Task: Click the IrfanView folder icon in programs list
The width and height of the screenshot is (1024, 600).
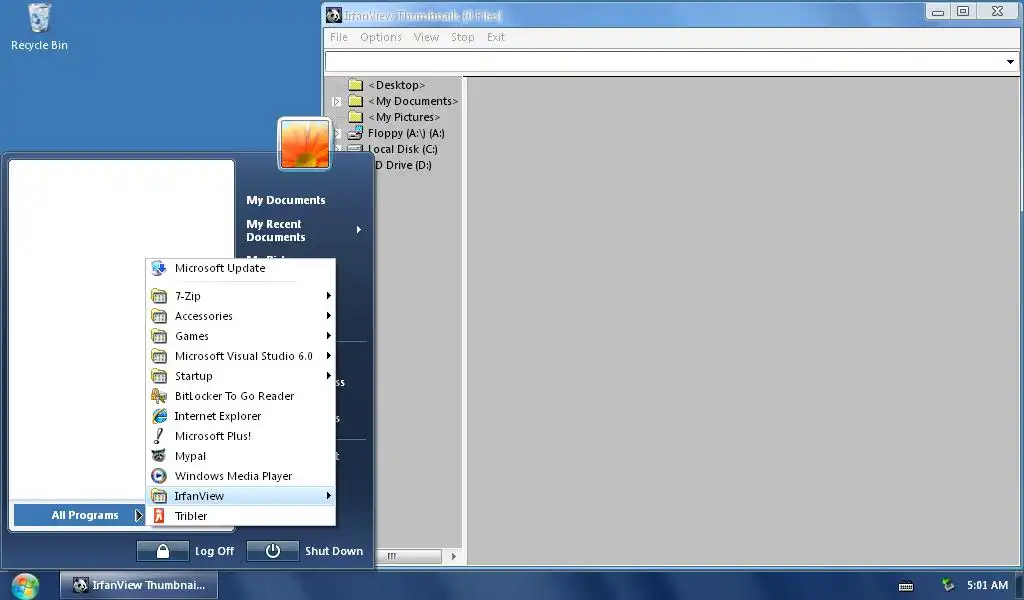Action: click(159, 496)
